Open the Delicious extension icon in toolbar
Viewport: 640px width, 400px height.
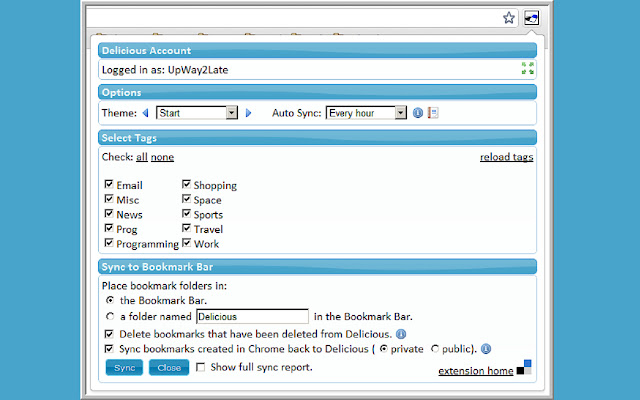[531, 18]
